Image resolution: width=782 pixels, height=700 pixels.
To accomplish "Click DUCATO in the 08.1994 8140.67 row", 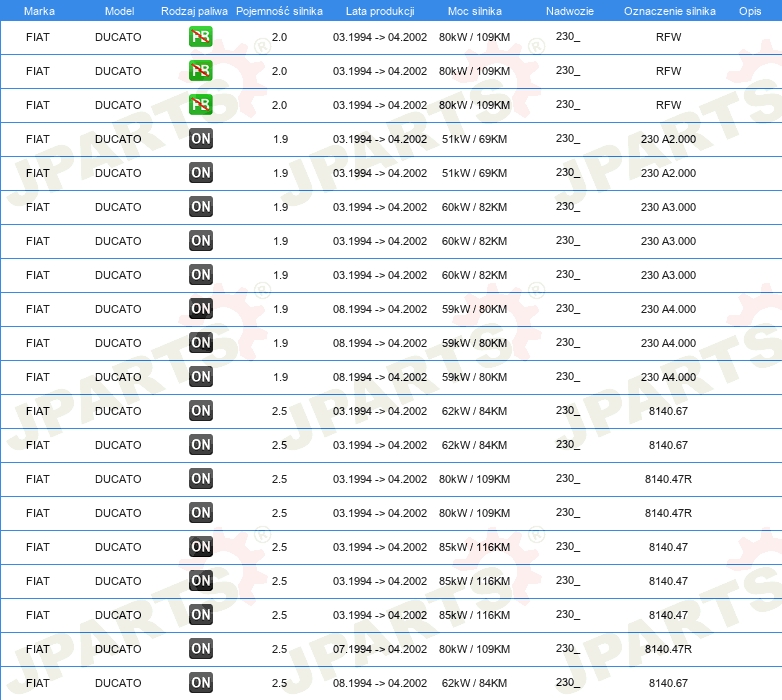I will pos(118,683).
